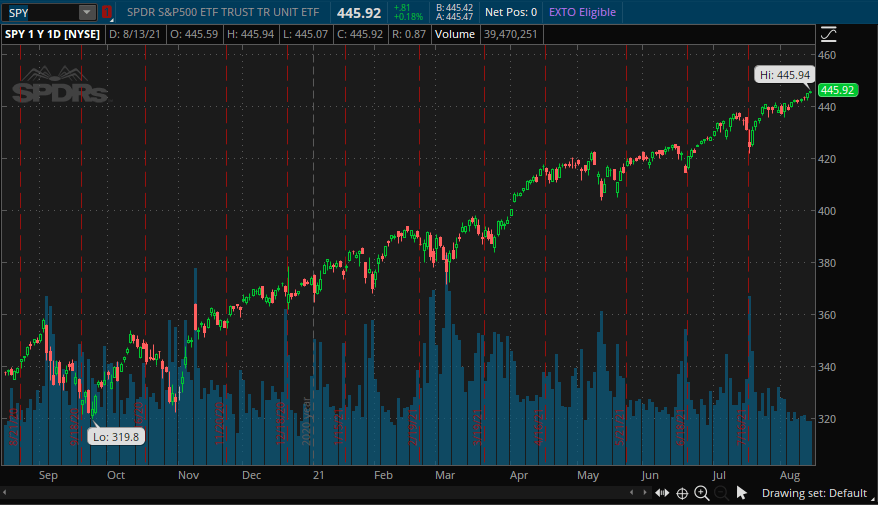Screen dimensions: 878x505
Task: Expand the SPY symbol dropdown arrow
Action: click(x=87, y=12)
